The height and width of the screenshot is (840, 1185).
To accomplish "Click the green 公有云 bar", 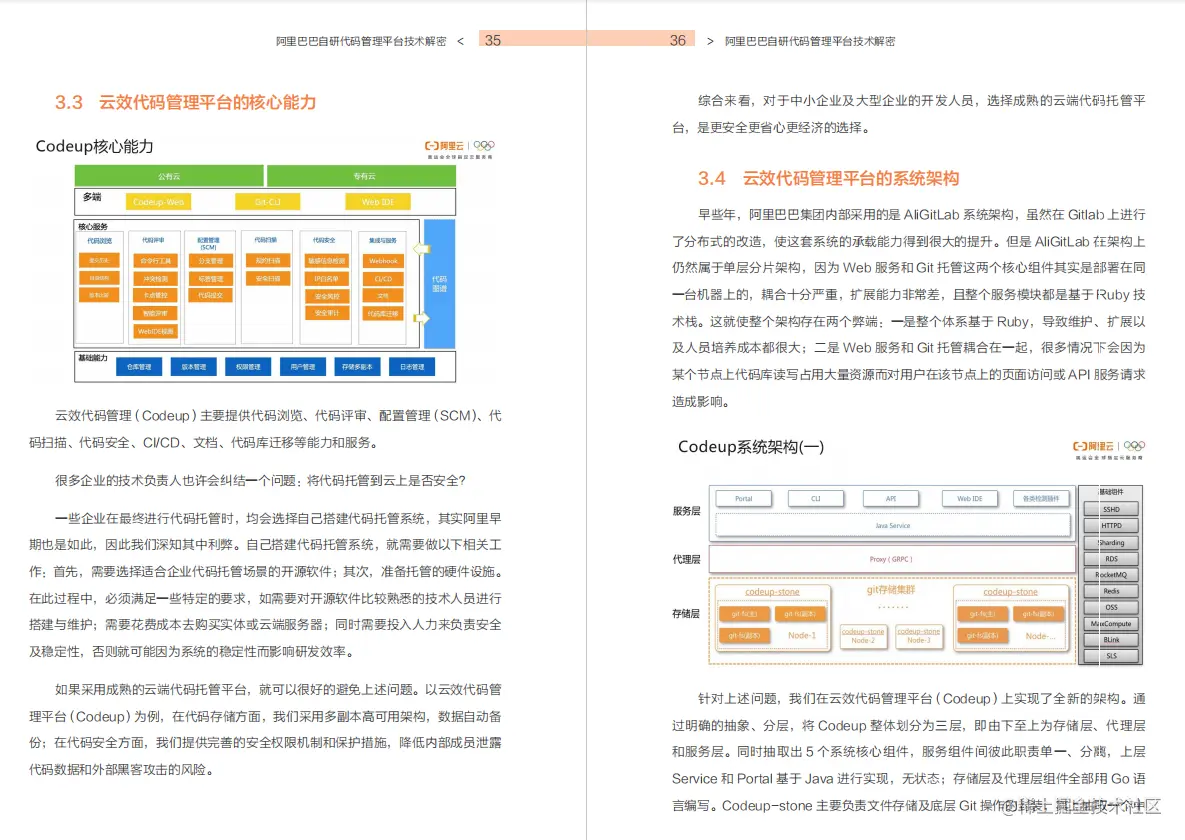I will (x=169, y=176).
